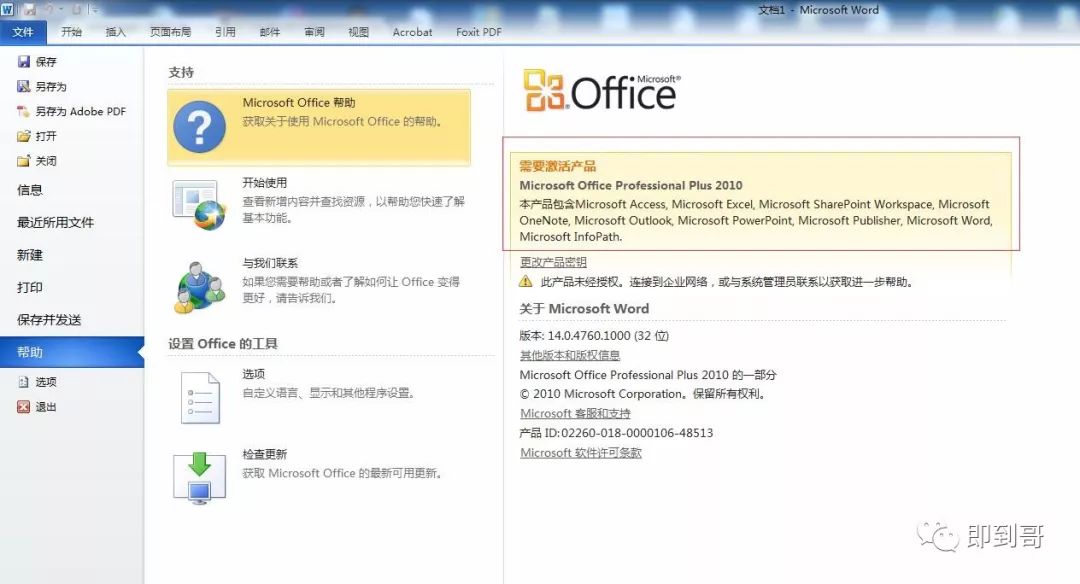1080x584 pixels.
Task: Click the 与我们联系 title text
Action: (x=270, y=263)
